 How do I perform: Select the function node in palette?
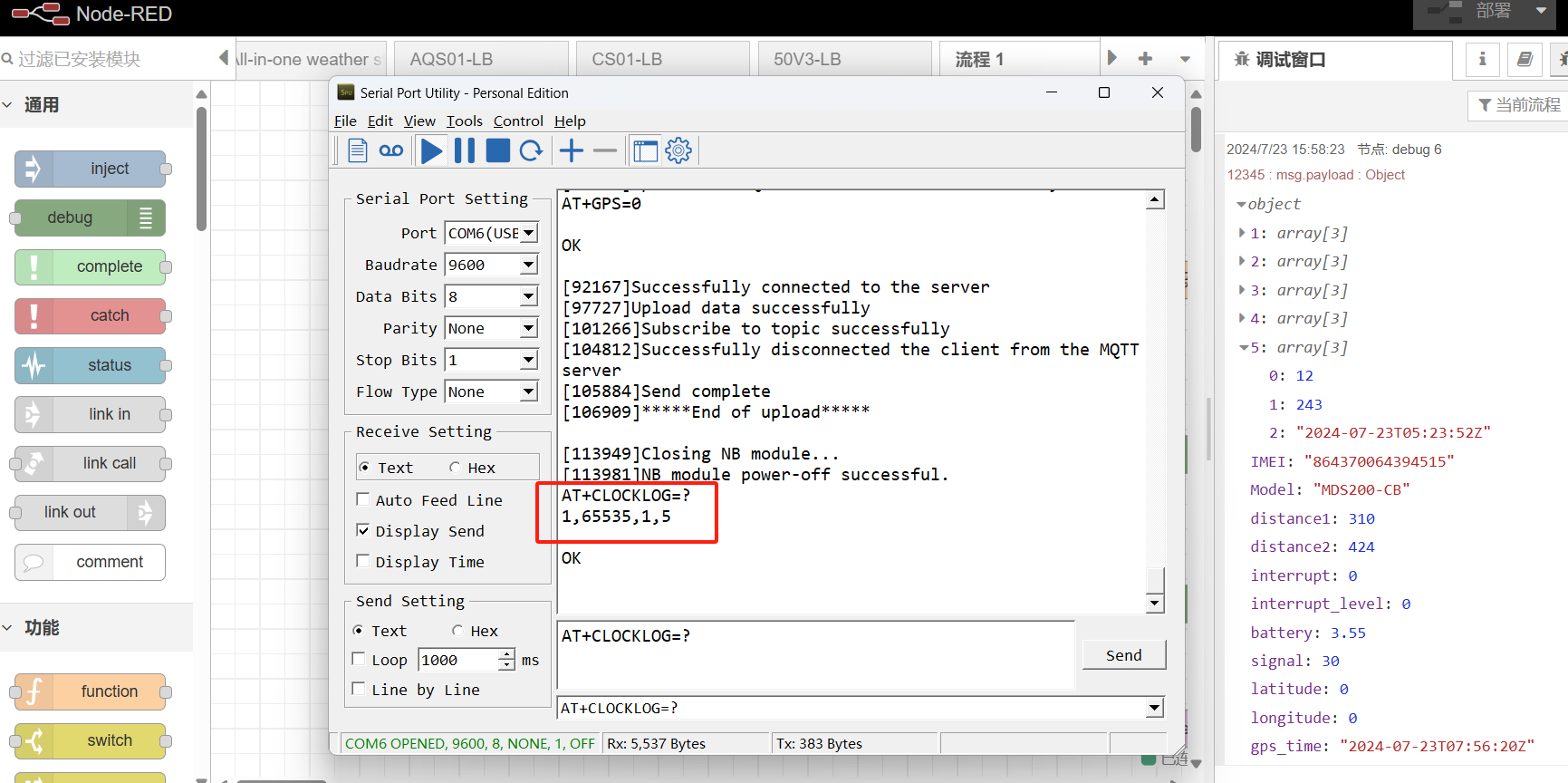click(90, 691)
